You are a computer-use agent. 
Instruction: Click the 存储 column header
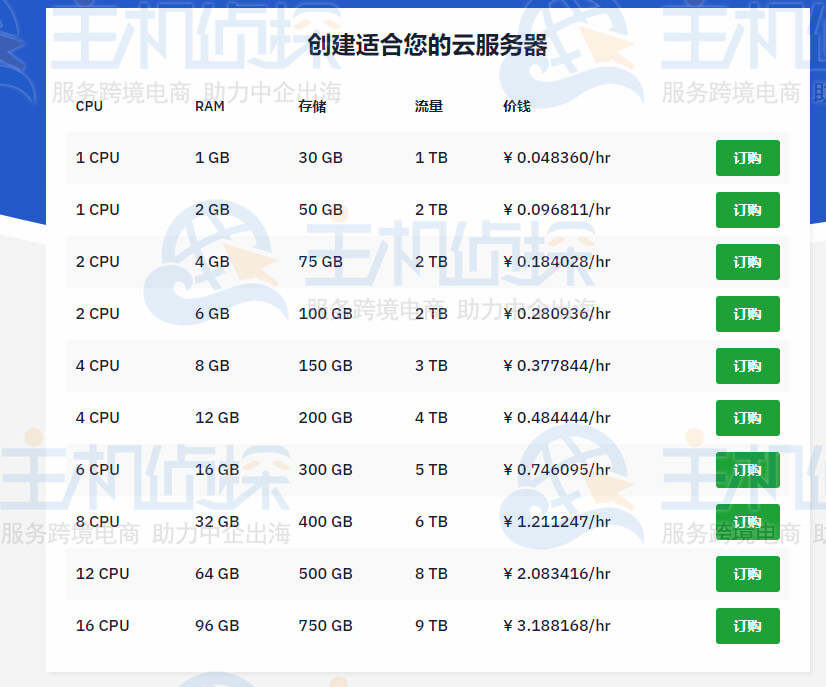(312, 106)
